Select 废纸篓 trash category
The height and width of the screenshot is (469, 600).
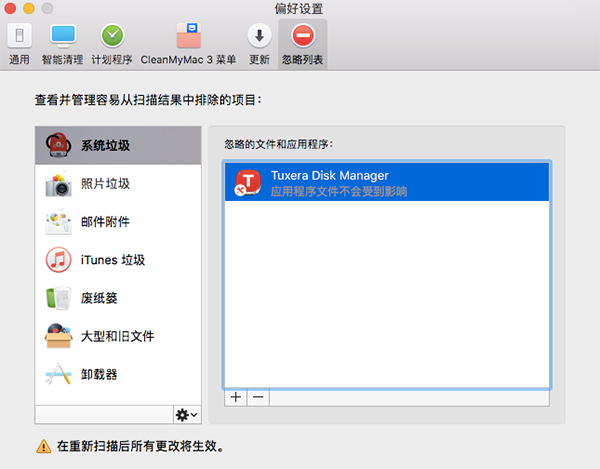tap(118, 298)
